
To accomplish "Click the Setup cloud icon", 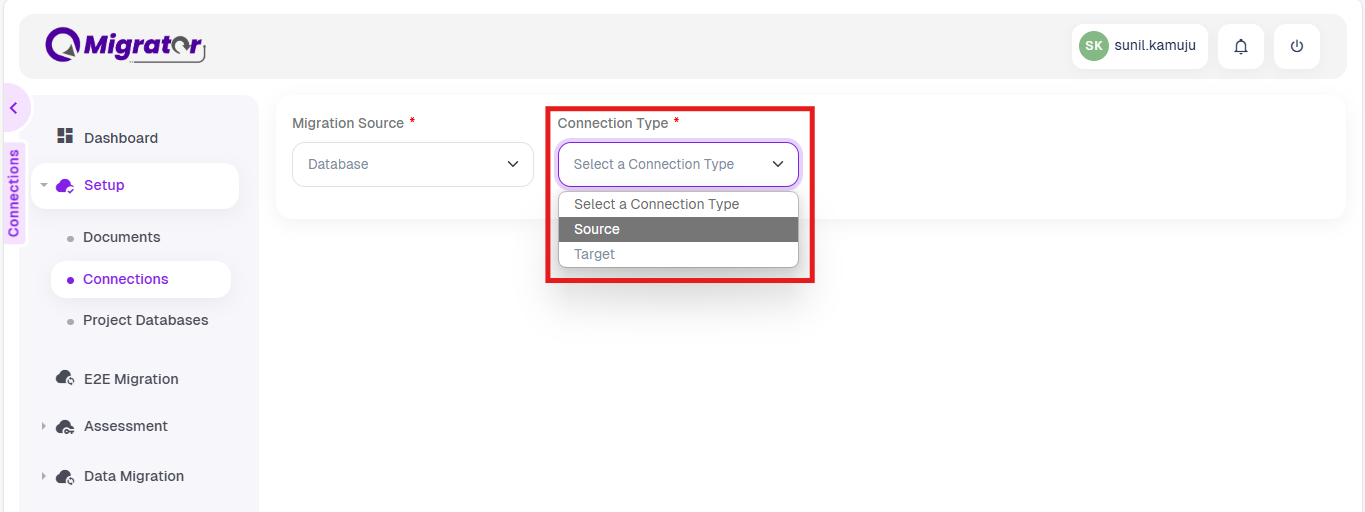I will click(x=65, y=185).
